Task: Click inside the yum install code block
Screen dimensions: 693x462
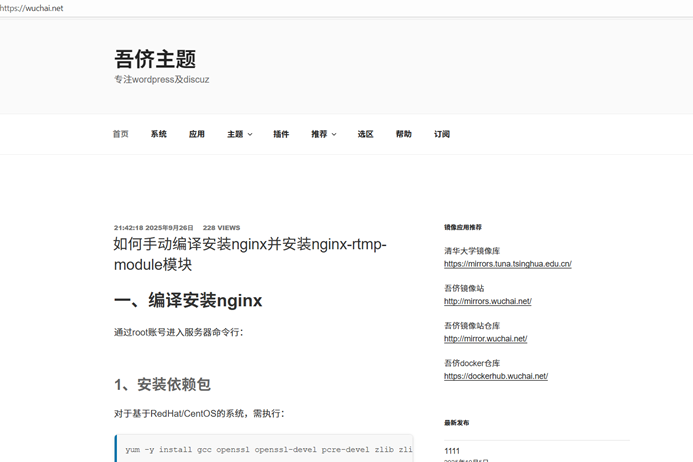Action: [x=266, y=450]
